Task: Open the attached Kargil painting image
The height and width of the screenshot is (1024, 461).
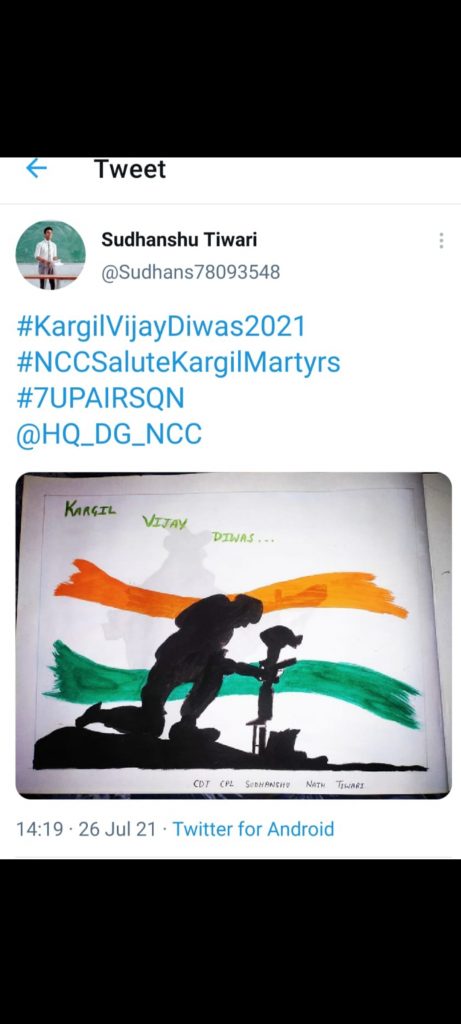Action: pos(233,635)
